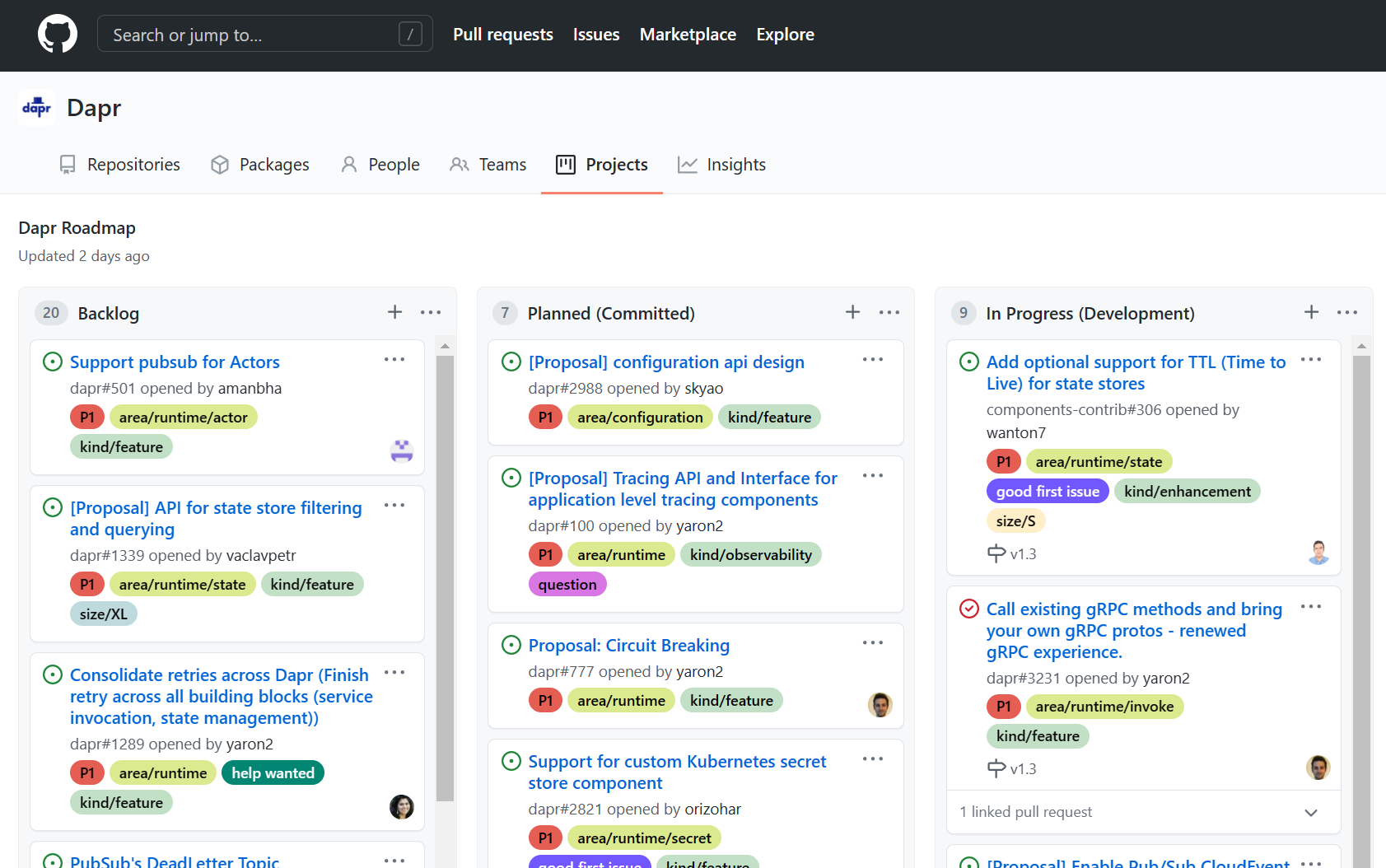Open Backlog column options menu

(x=431, y=312)
